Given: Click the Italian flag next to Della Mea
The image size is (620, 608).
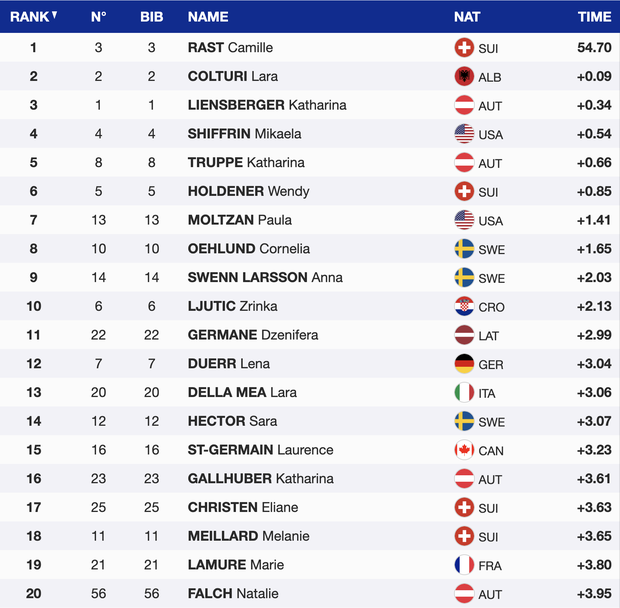Looking at the screenshot, I should [464, 393].
